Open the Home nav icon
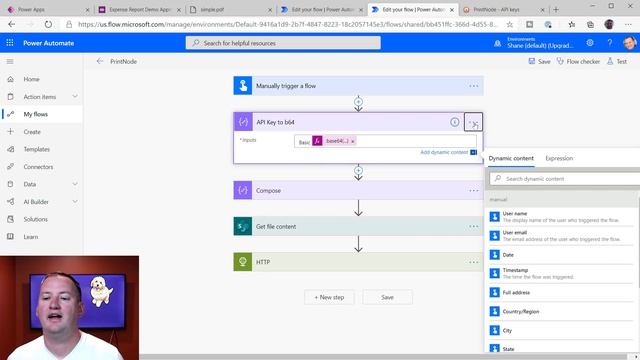Image resolution: width=640 pixels, height=360 pixels. coord(11,79)
